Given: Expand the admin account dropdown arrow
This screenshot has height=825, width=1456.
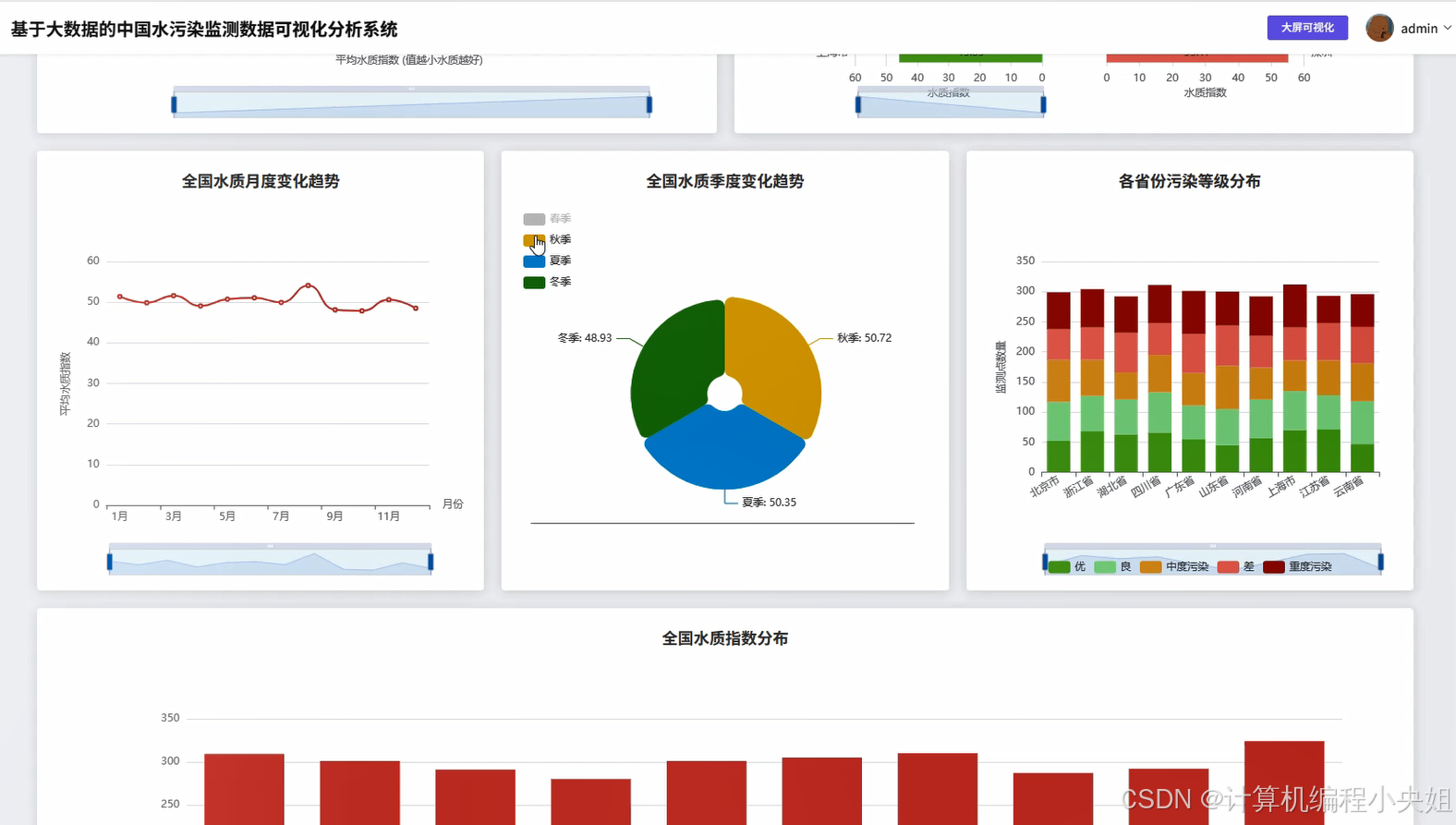Looking at the screenshot, I should (x=1447, y=28).
